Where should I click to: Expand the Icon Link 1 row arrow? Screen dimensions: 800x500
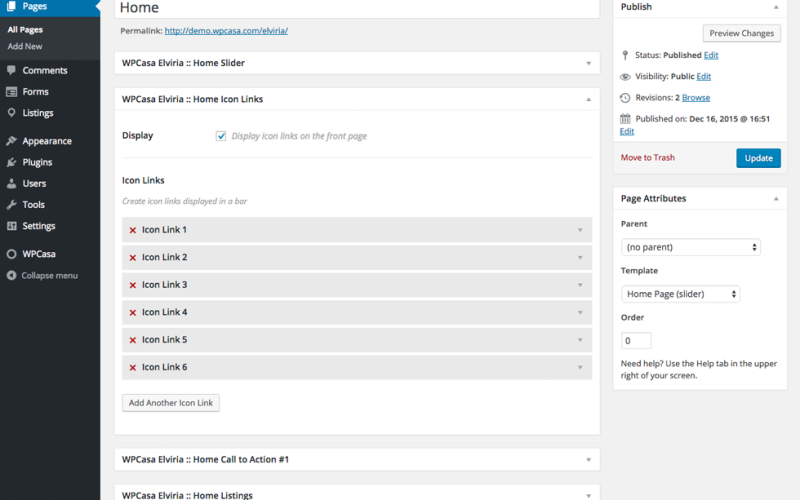click(579, 230)
